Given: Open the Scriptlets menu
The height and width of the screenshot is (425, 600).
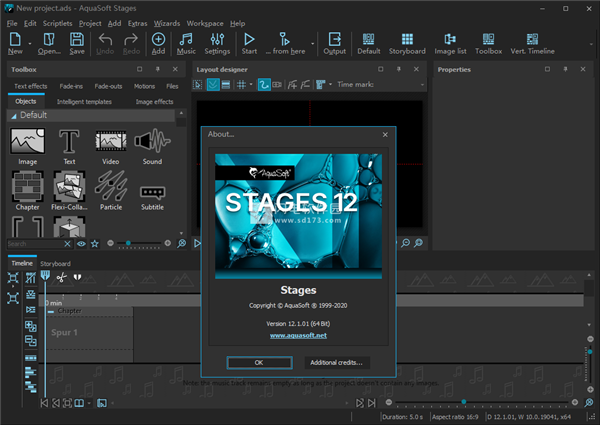Looking at the screenshot, I should click(57, 23).
